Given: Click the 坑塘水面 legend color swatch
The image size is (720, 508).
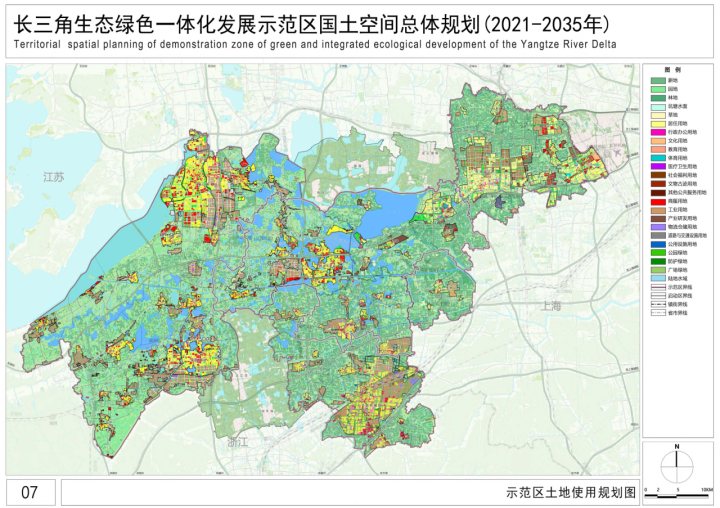Looking at the screenshot, I should pyautogui.click(x=658, y=106).
